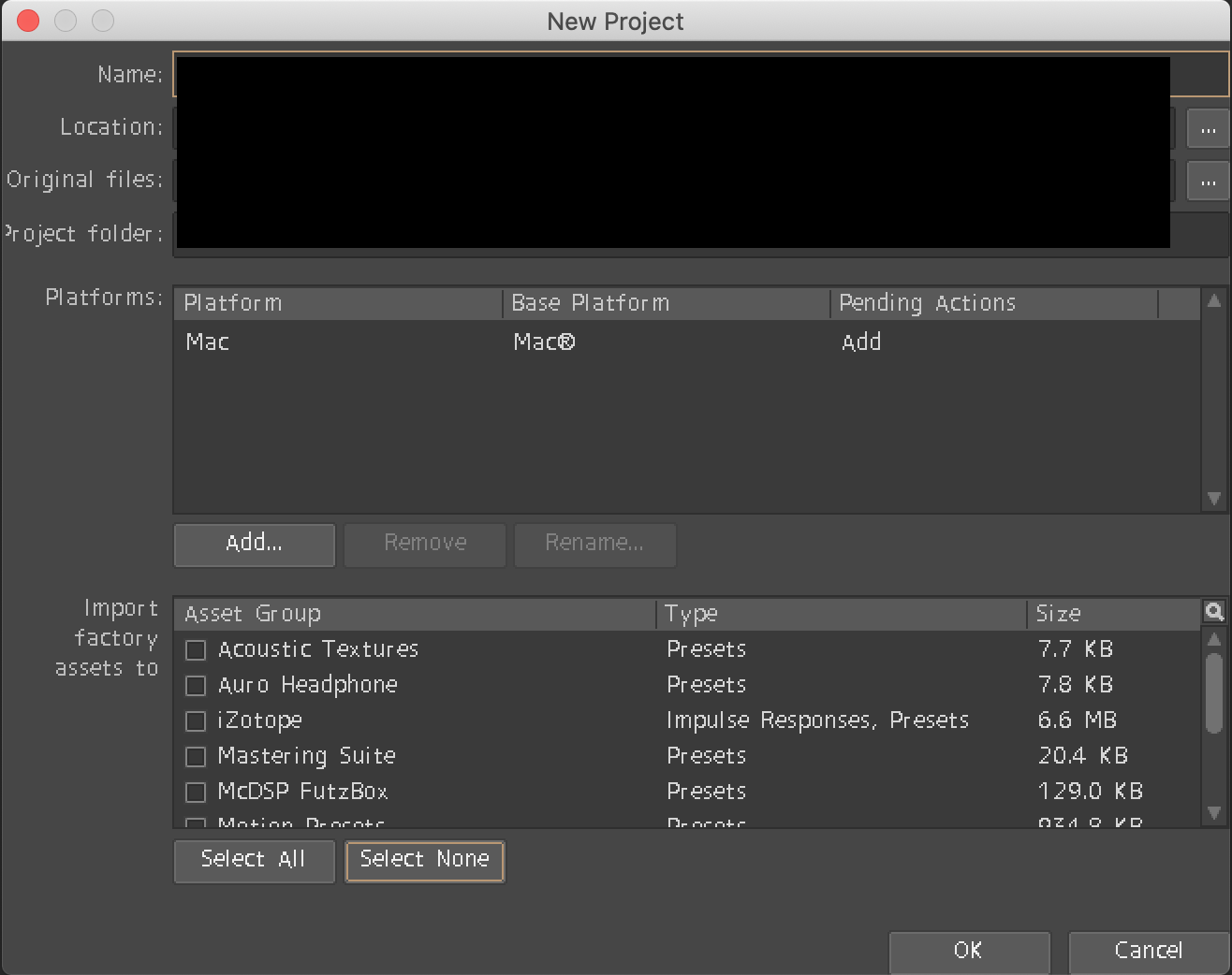Browse for the Original files path

1208,182
